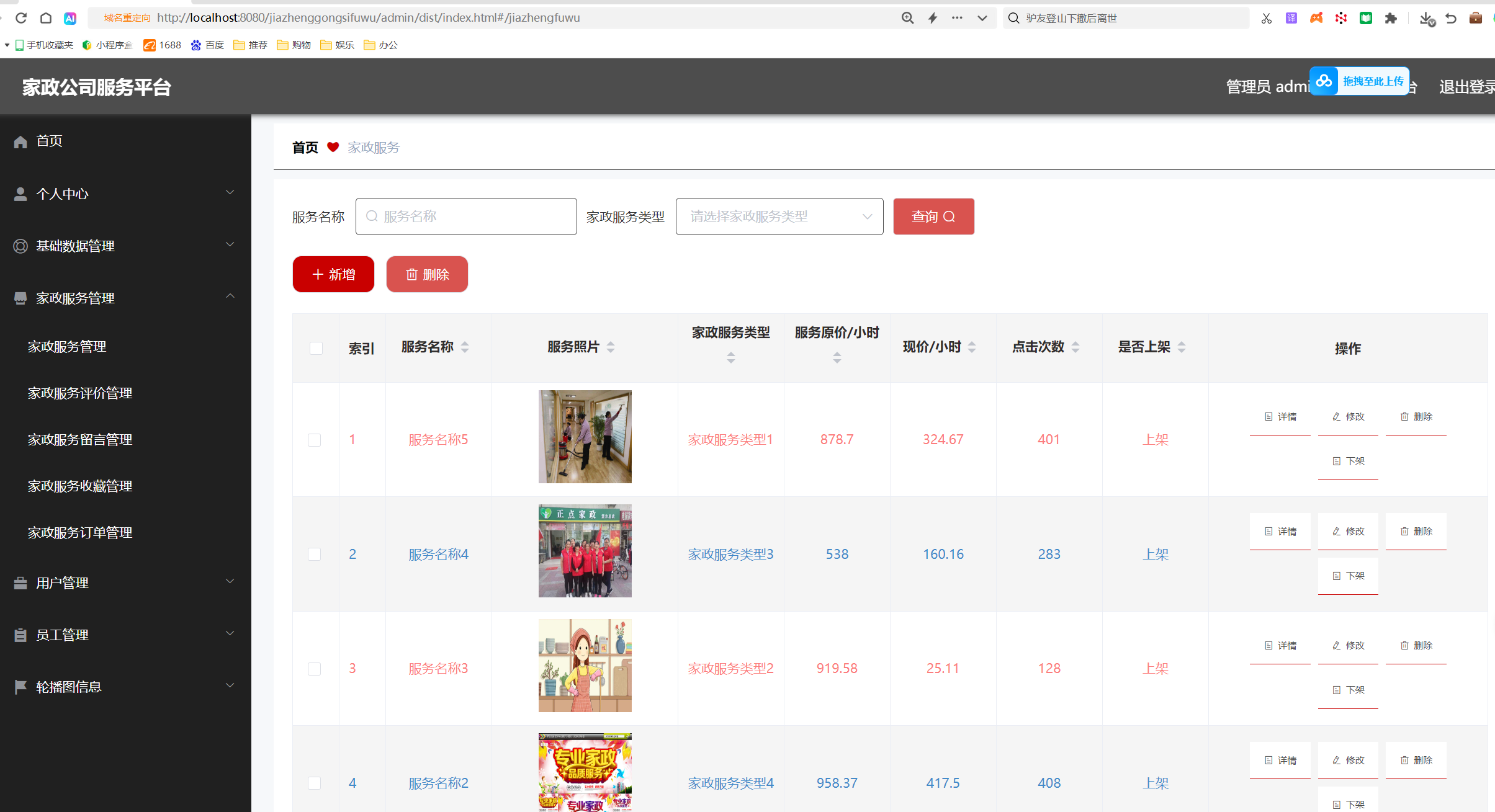1495x812 pixels.
Task: Click the gear icon beside 基础数据管理
Action: tap(19, 246)
